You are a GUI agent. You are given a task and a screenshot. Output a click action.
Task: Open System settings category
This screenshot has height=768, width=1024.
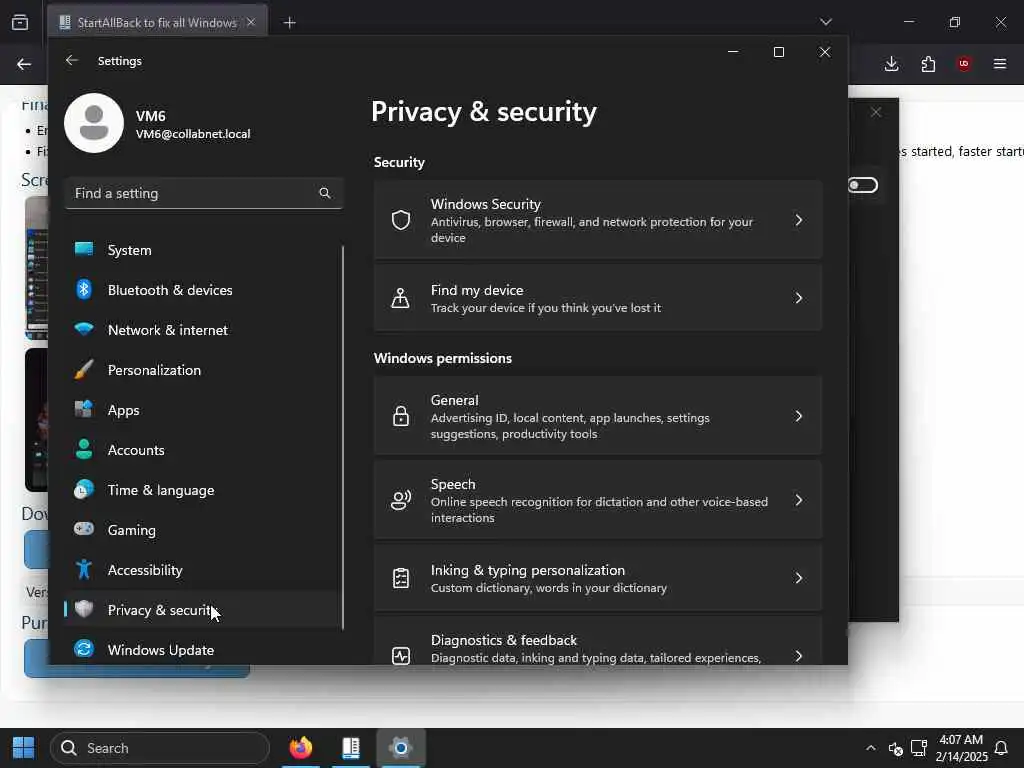click(202, 250)
